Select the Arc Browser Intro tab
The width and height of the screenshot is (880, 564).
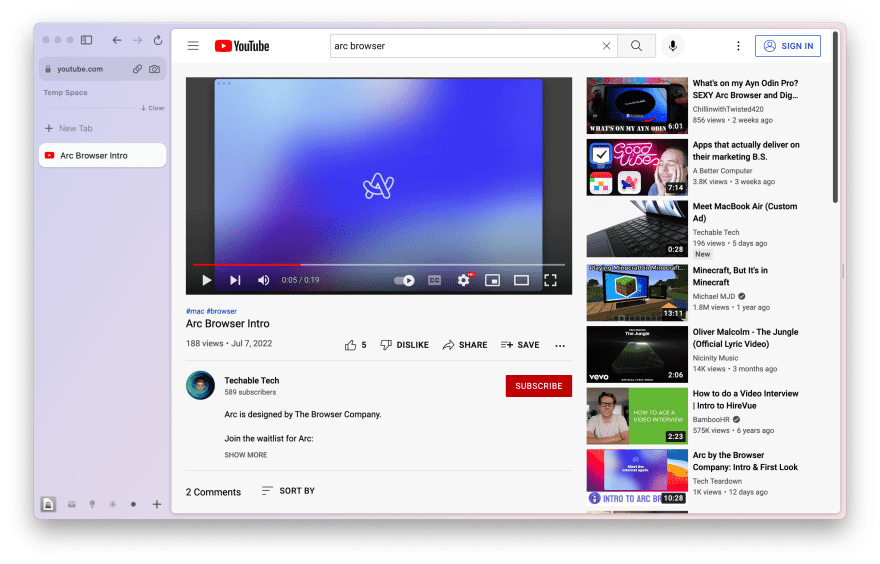102,155
